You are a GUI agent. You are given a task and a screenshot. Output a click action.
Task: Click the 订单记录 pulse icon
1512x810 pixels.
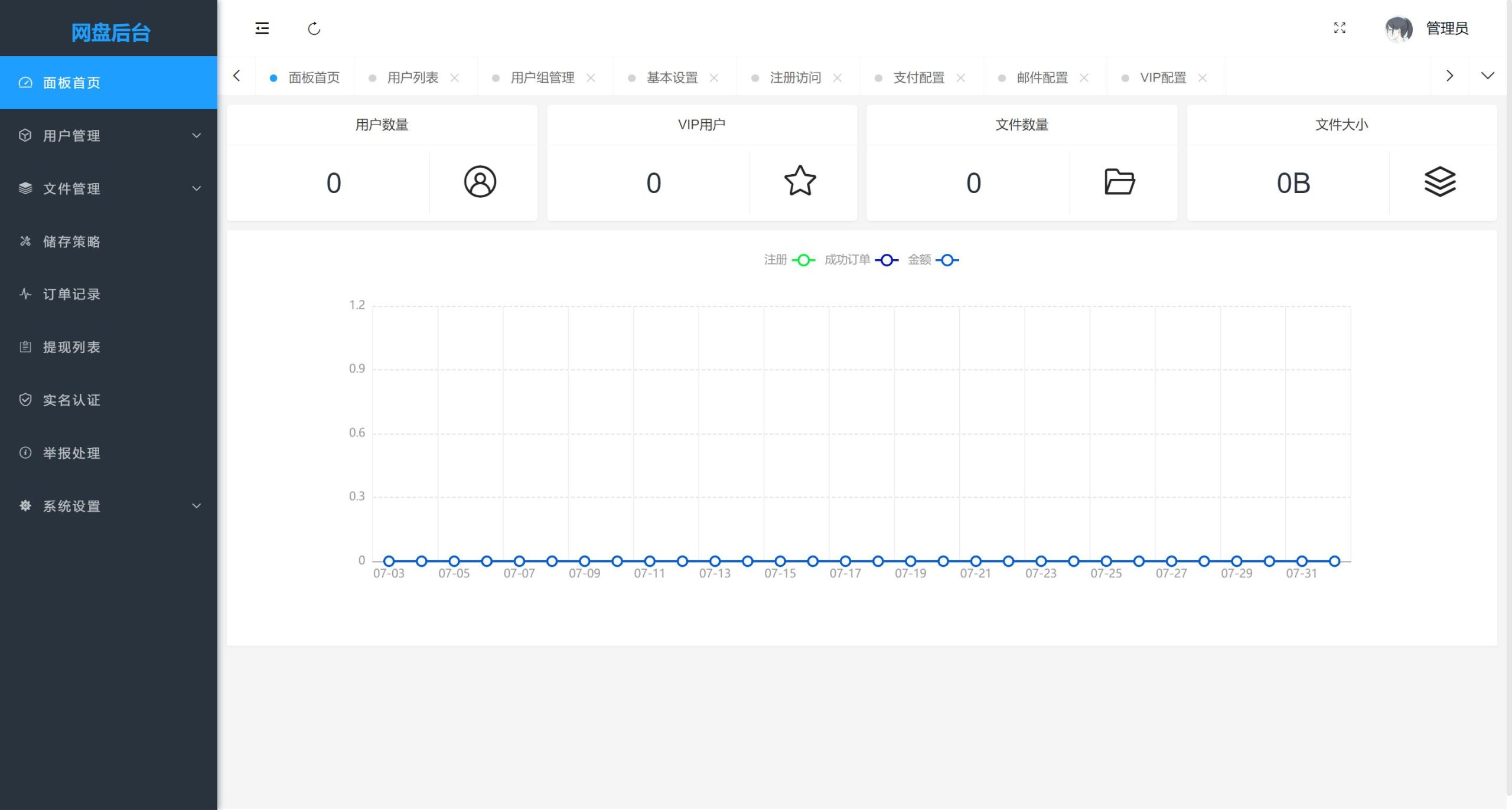pyautogui.click(x=25, y=293)
